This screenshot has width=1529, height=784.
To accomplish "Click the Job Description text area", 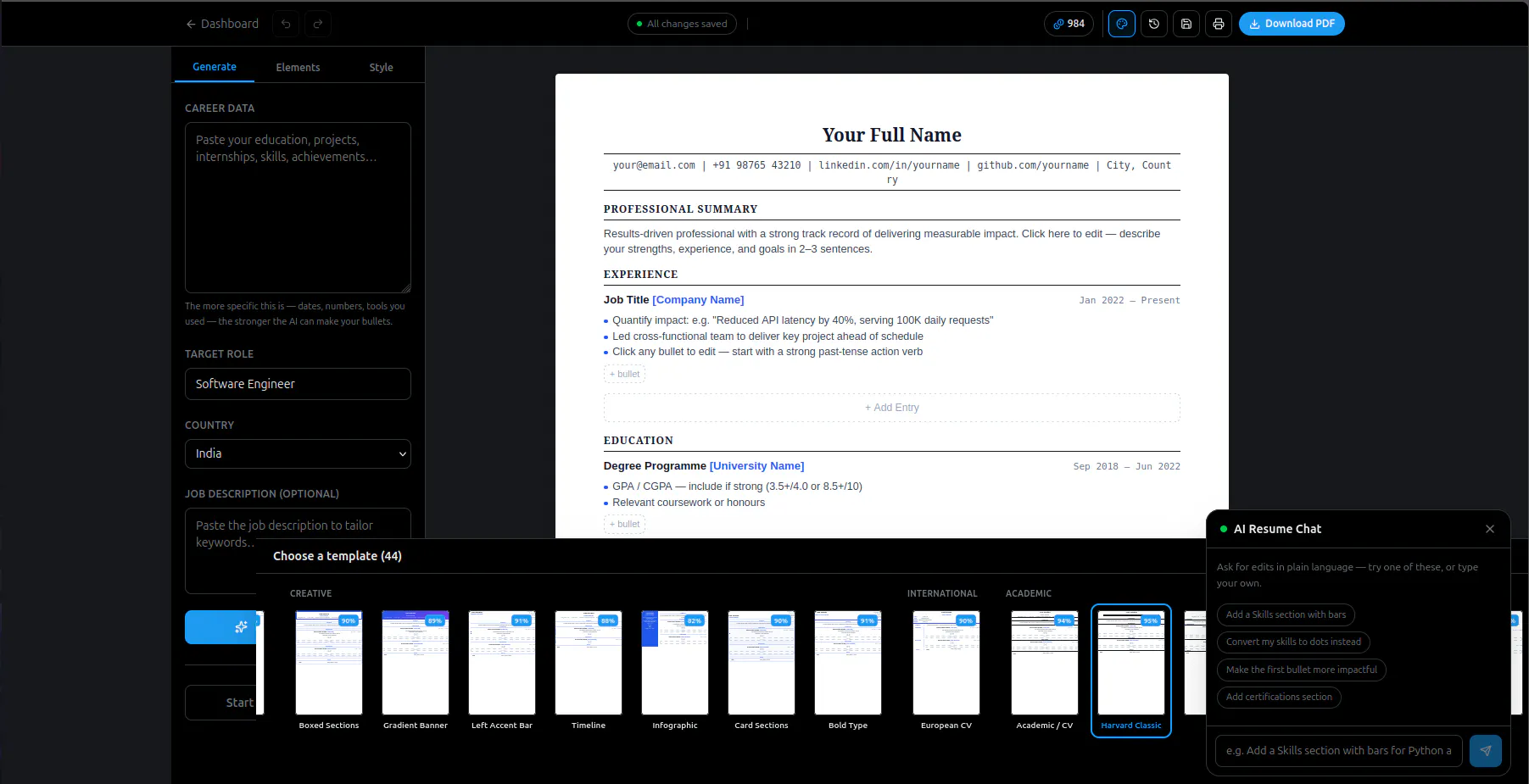I will tap(298, 550).
